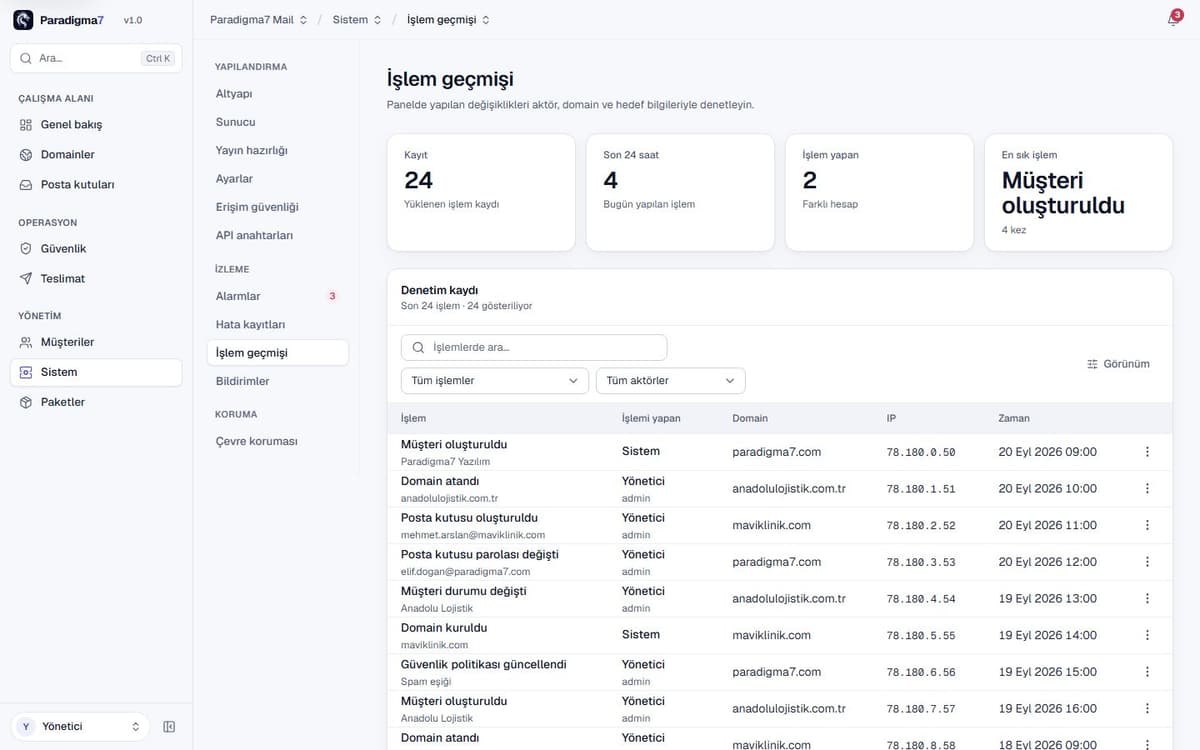Click the İşlem column header

tap(413, 418)
